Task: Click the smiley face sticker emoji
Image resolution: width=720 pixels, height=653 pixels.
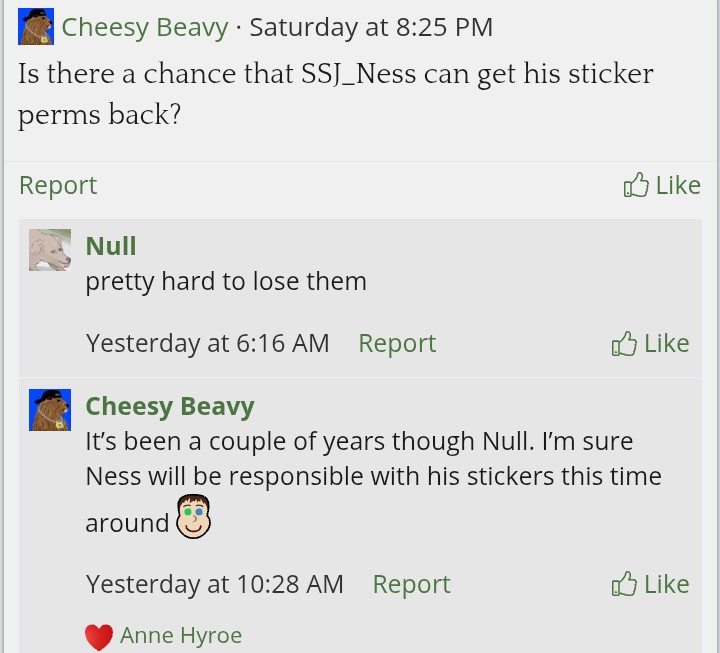Action: 195,516
